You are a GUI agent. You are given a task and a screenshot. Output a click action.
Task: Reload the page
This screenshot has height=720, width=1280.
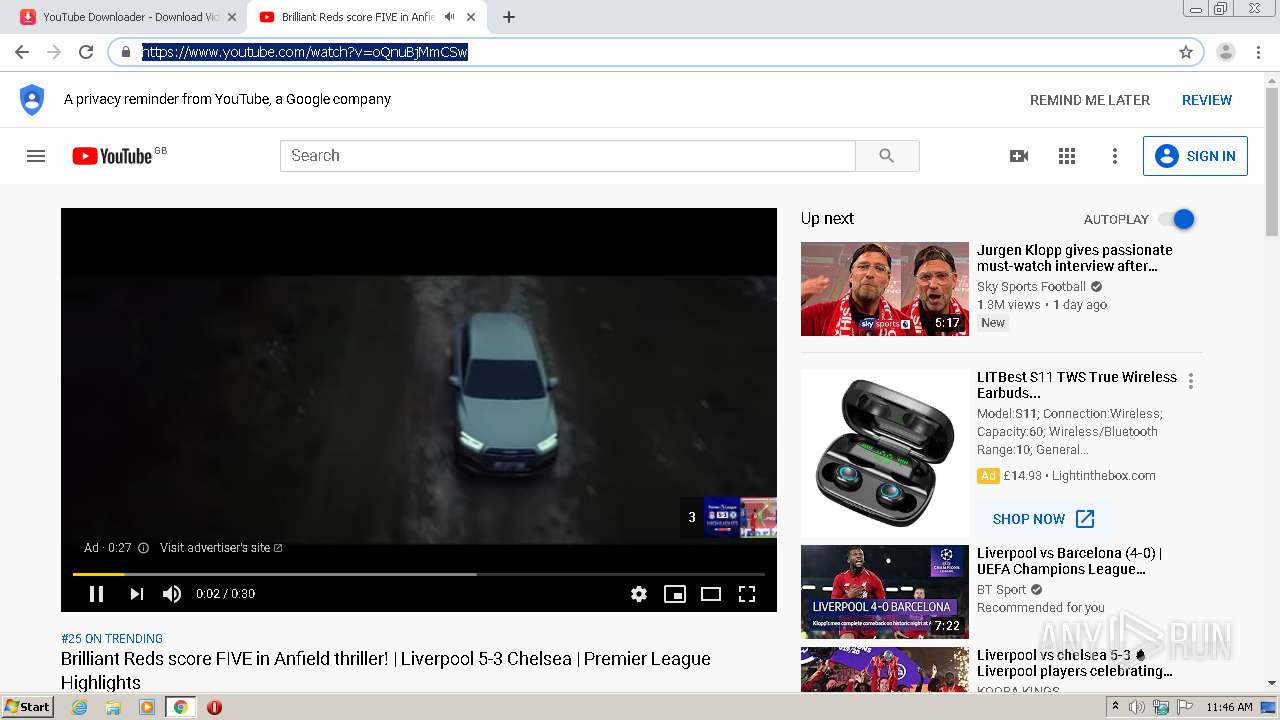(x=86, y=52)
